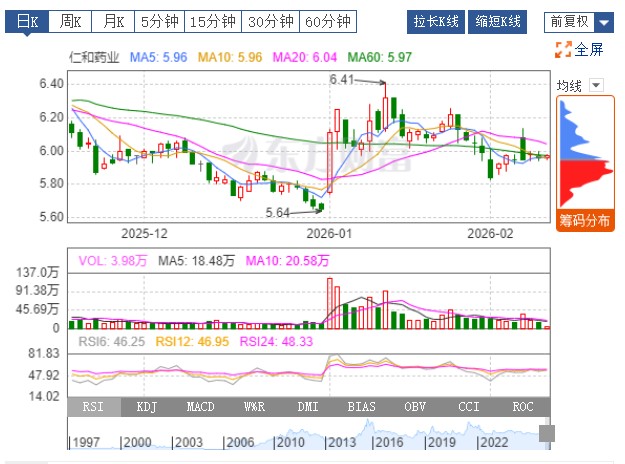Click the VOL: 3.98万 volume label
The height and width of the screenshot is (464, 625).
tap(113, 261)
